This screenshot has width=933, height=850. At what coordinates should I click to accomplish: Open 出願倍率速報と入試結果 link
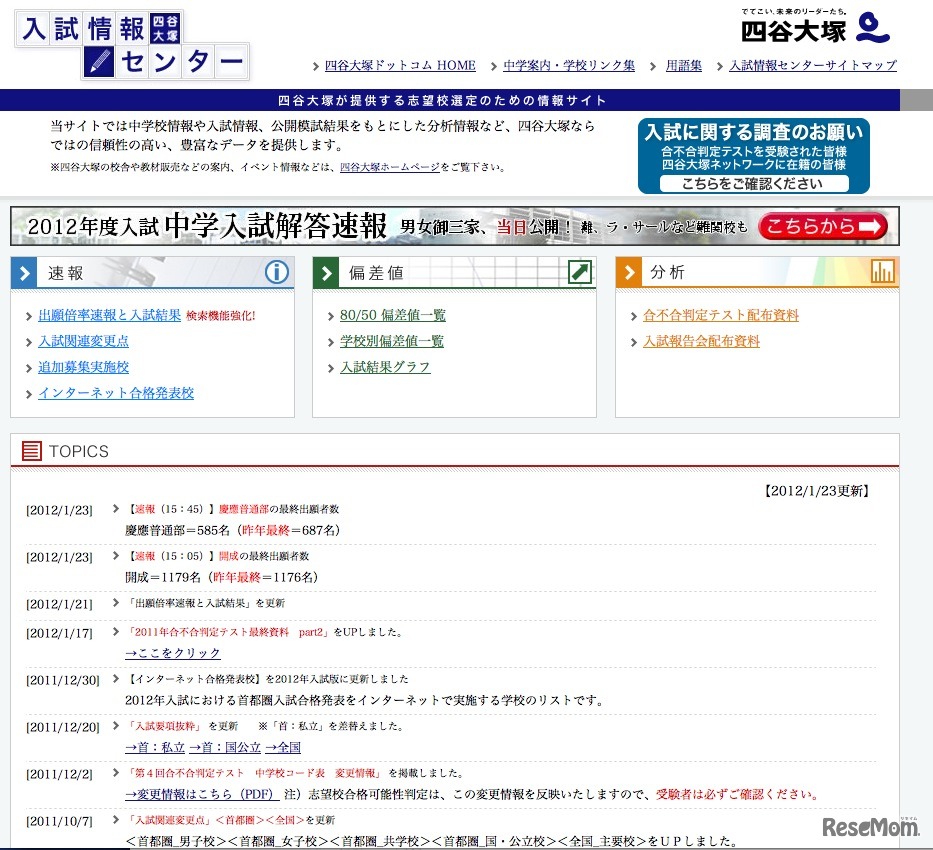(110, 315)
